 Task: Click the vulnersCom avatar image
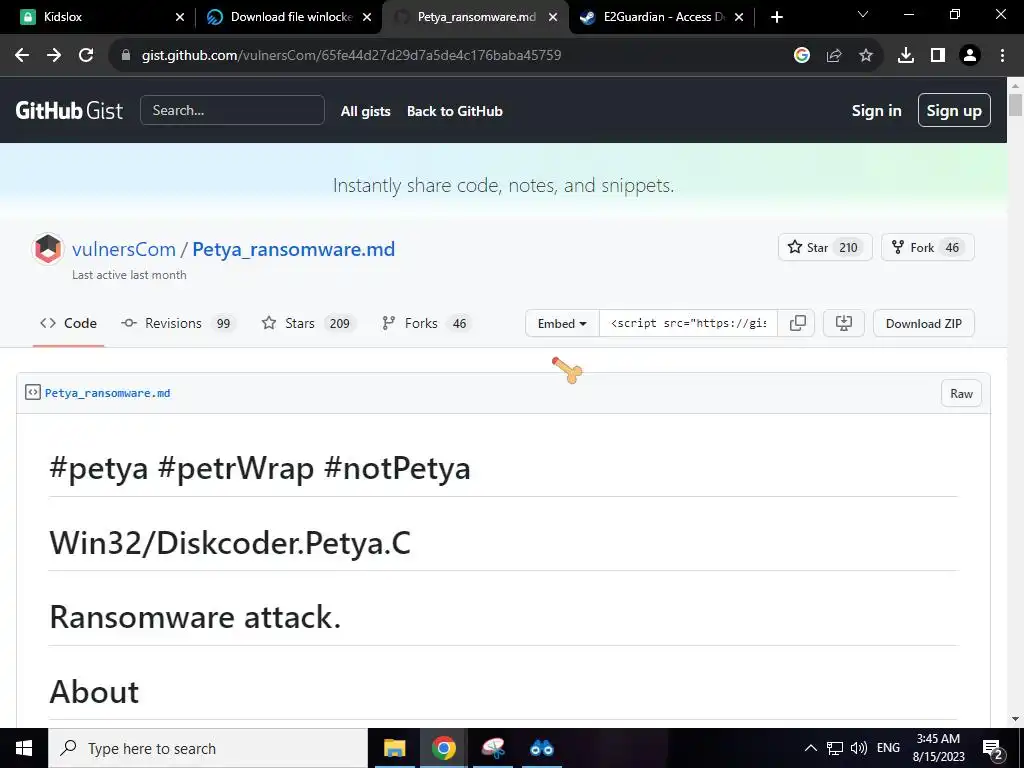(x=48, y=249)
